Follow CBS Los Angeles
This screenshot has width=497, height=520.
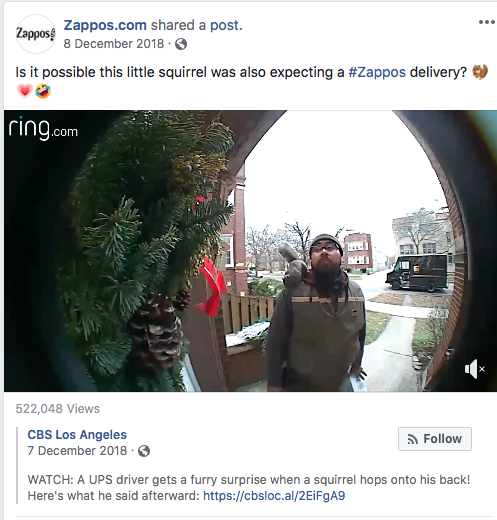[x=435, y=439]
